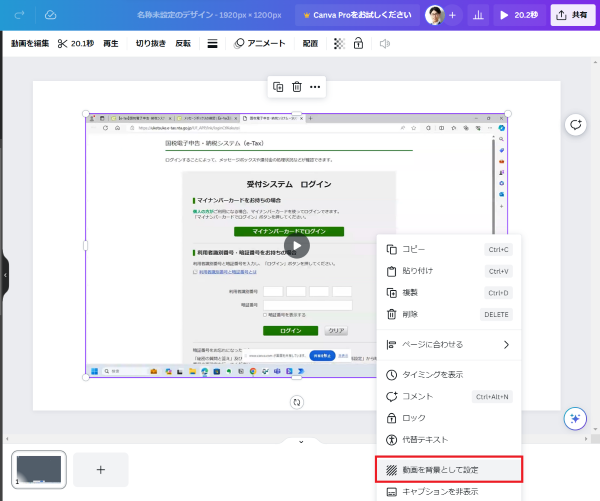
Task: Click the top-right corner handle of the video
Action: point(508,114)
